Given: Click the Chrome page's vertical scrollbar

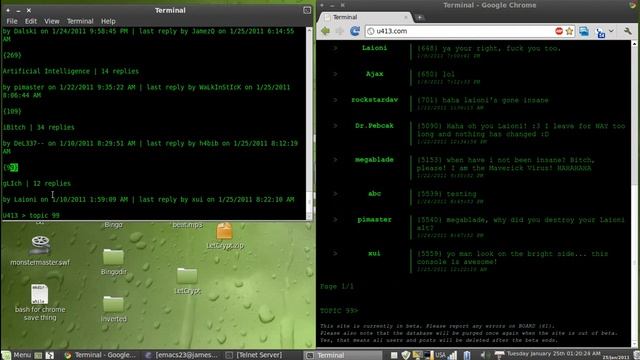Looking at the screenshot, I should click(x=634, y=194).
